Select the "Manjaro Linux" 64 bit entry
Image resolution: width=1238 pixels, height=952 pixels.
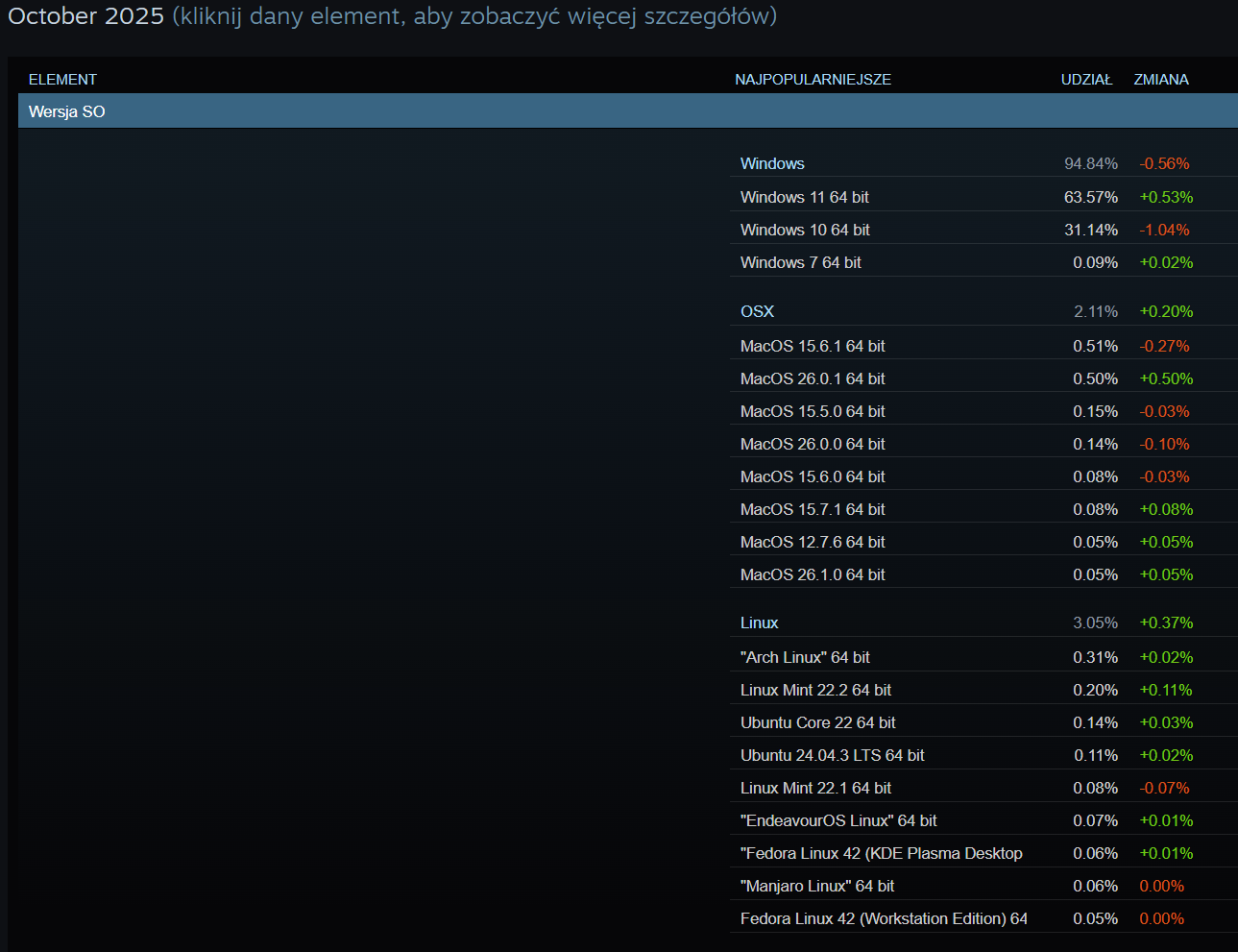pyautogui.click(x=816, y=886)
